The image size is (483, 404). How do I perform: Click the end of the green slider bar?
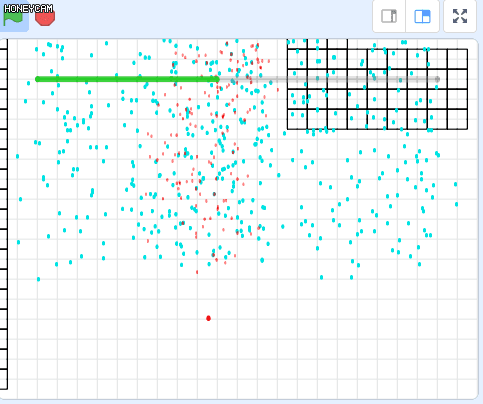[217, 79]
